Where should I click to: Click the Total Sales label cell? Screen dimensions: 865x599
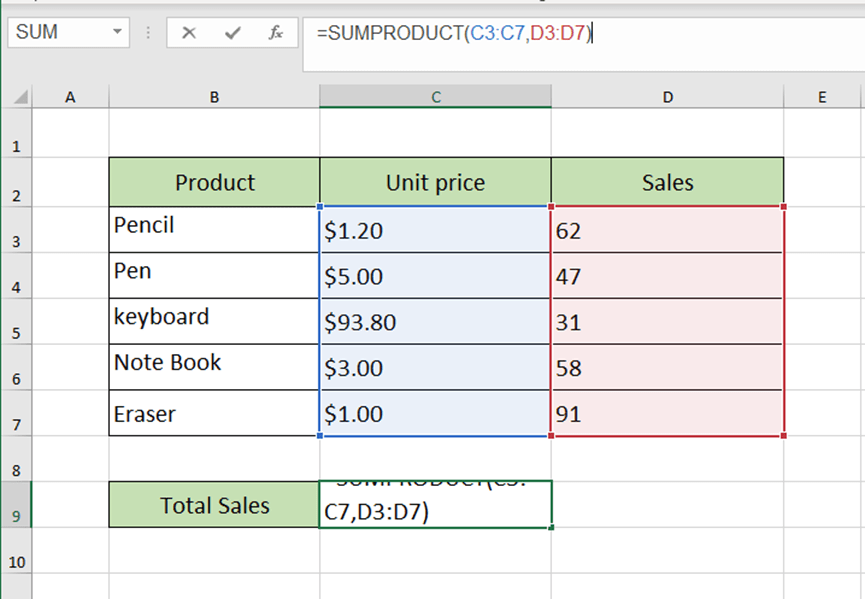click(214, 505)
